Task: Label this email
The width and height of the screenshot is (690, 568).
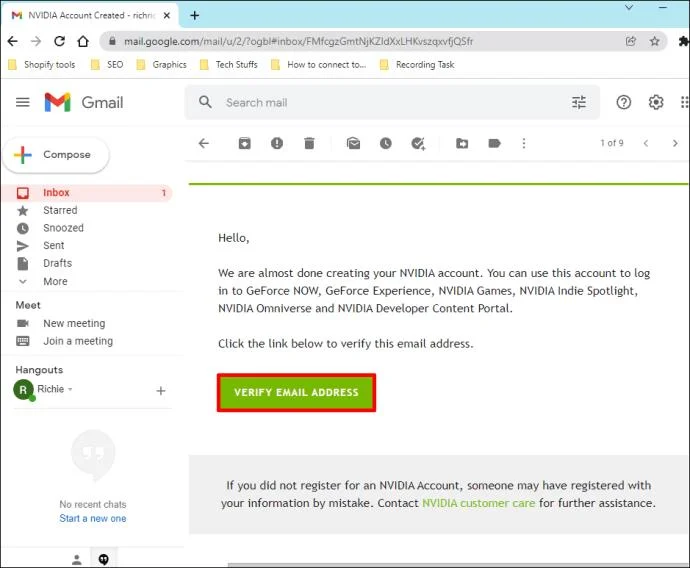Action: 495,143
